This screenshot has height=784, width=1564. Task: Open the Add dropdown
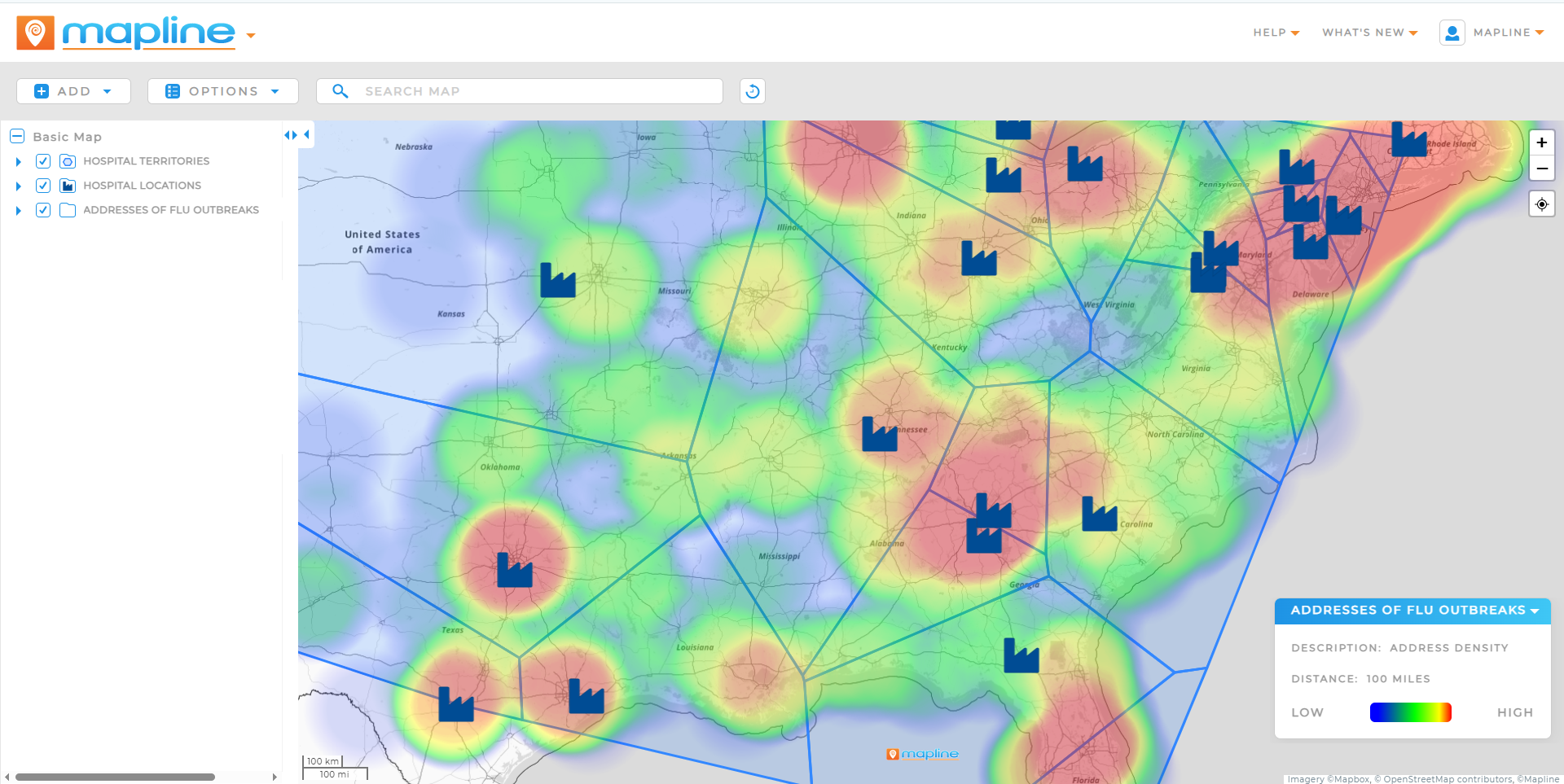(x=73, y=91)
